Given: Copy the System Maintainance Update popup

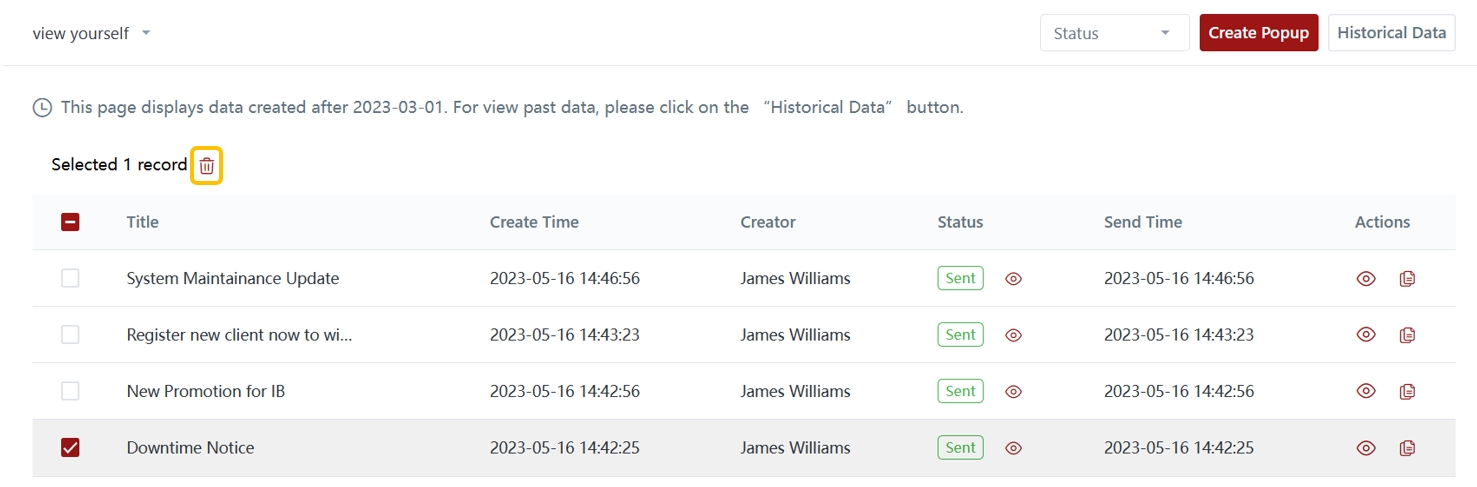Looking at the screenshot, I should point(1407,279).
